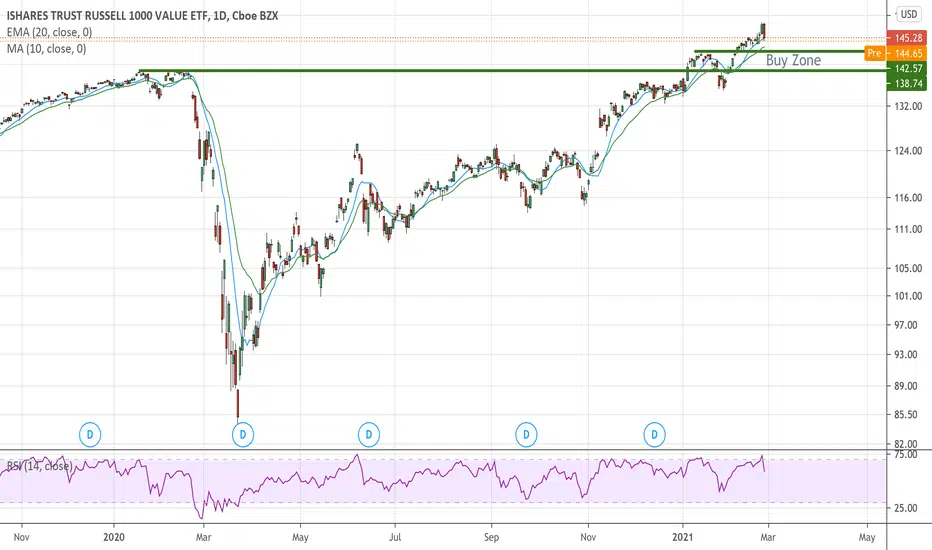This screenshot has width=932, height=550.
Task: Click the Jul label on the time axis
Action: [395, 538]
